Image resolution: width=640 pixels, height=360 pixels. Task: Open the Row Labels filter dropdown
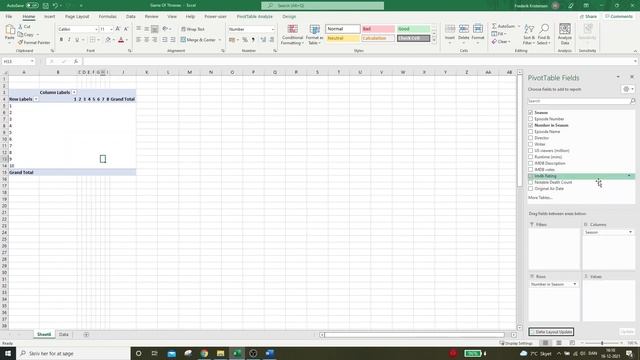36,99
